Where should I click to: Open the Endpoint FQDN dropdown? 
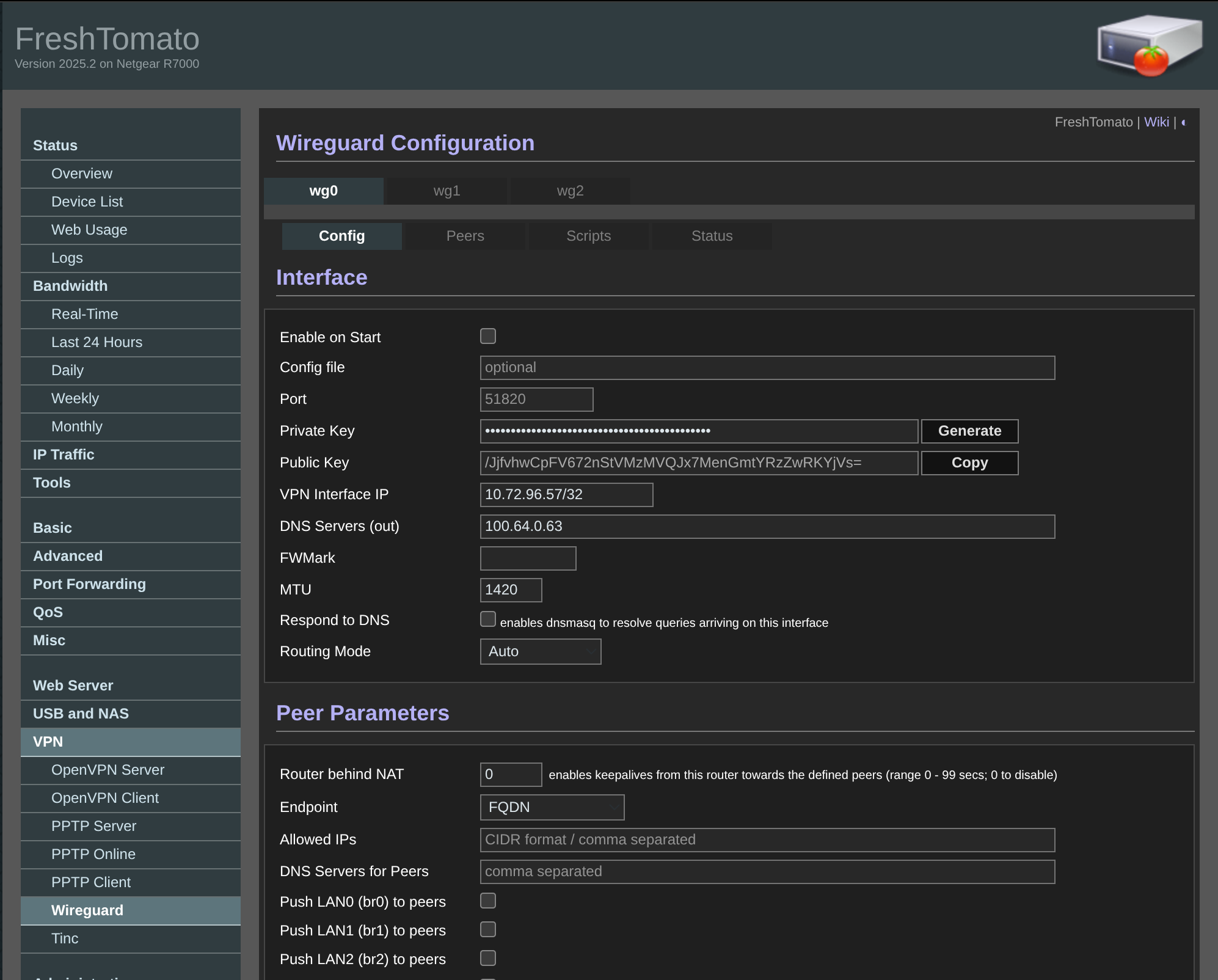pyautogui.click(x=552, y=807)
